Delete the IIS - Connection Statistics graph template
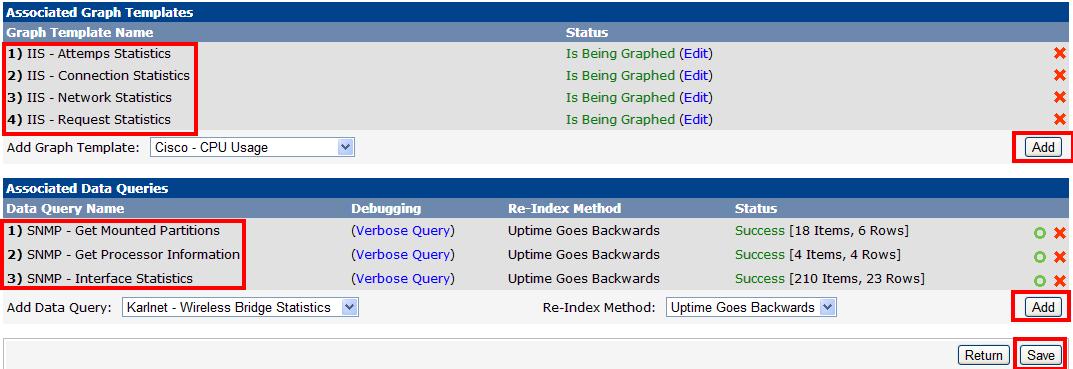Screen dimensions: 1073x369 click(x=1059, y=75)
